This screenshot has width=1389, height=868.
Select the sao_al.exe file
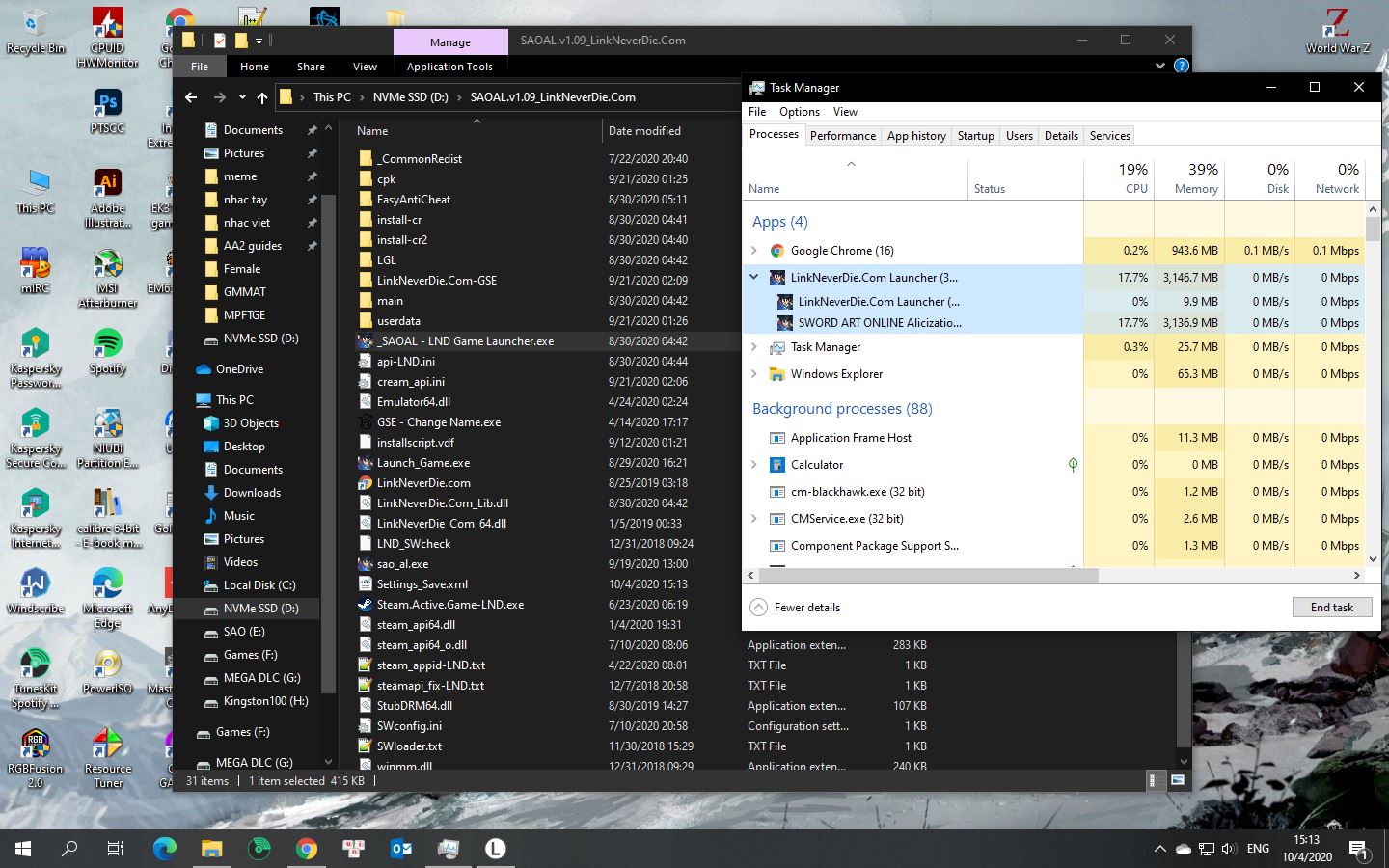pos(402,563)
